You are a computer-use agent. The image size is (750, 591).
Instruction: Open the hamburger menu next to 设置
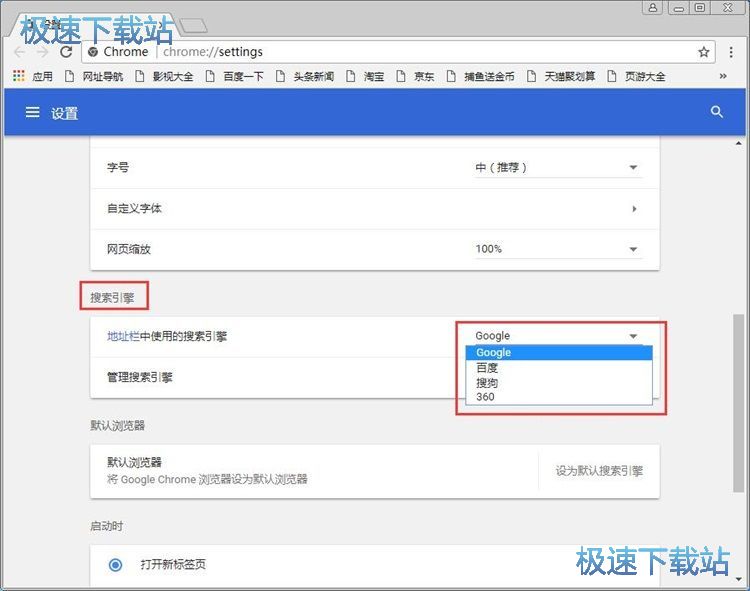coord(33,112)
